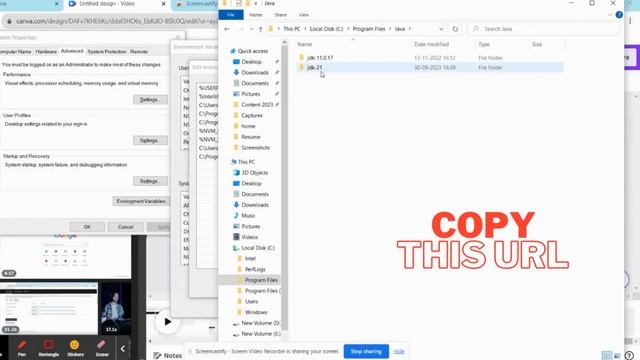Click the Refresh button beside address bar

tap(455, 29)
